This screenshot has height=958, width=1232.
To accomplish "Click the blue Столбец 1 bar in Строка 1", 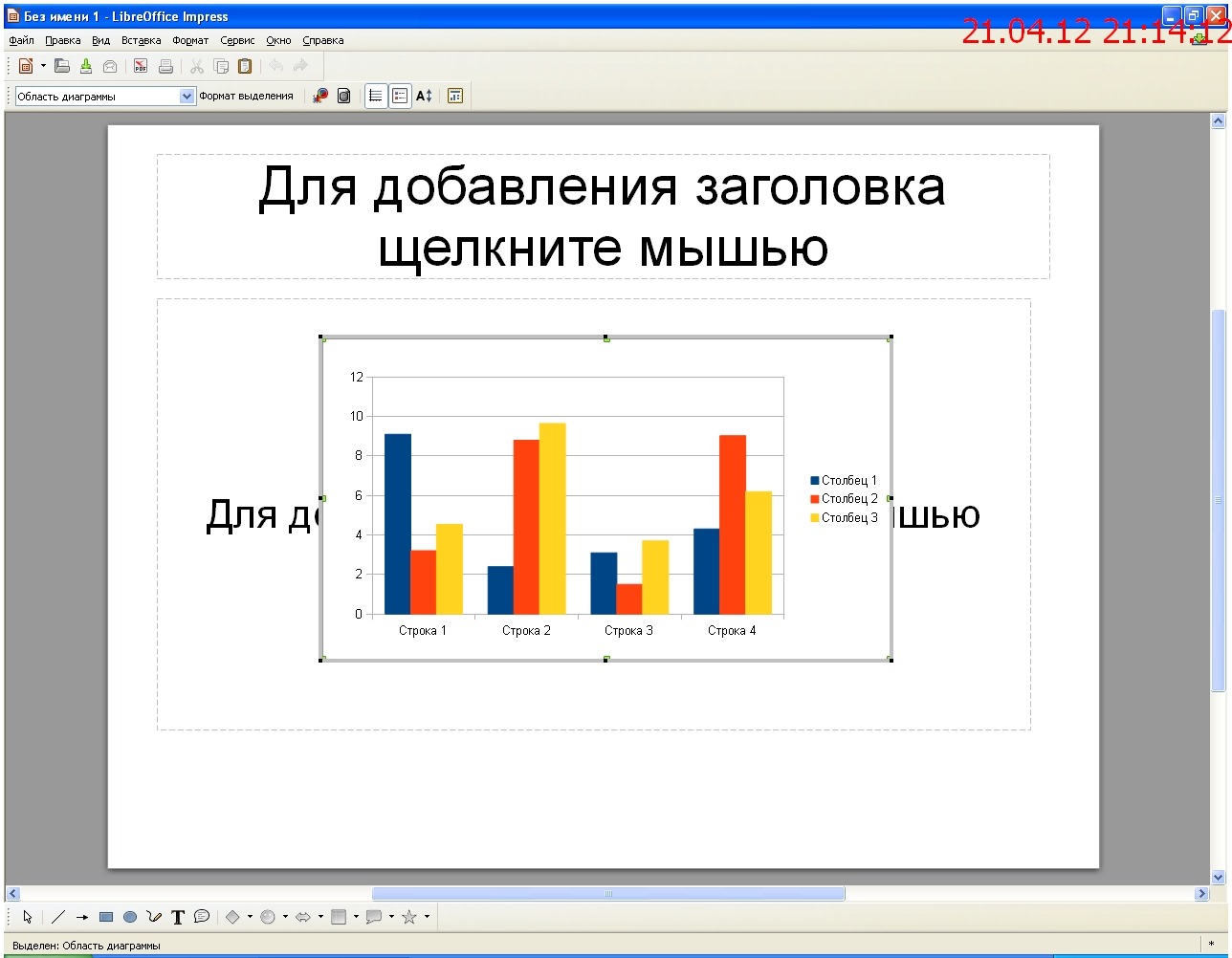I will click(x=398, y=524).
